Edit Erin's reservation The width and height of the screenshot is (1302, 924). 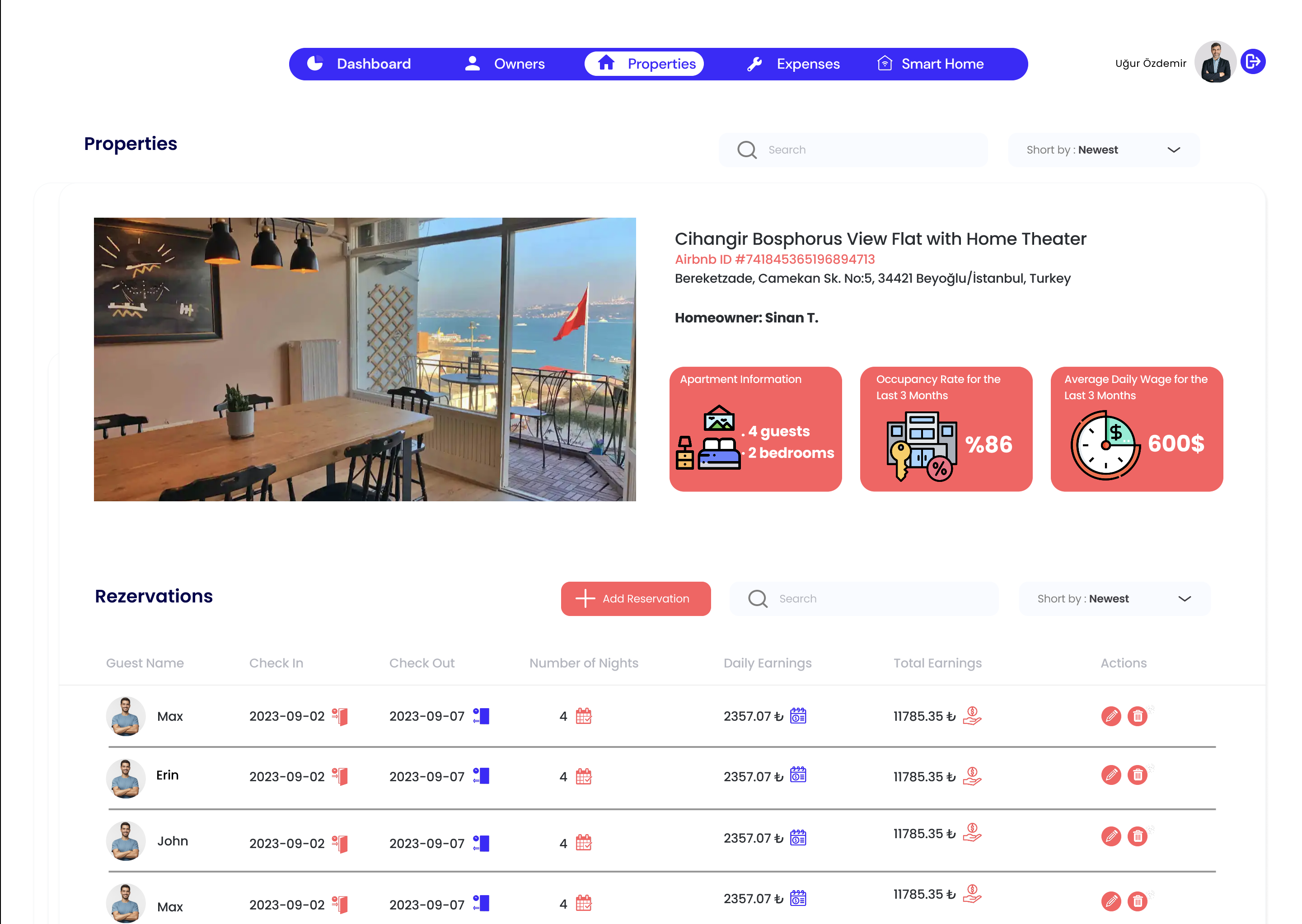1111,775
